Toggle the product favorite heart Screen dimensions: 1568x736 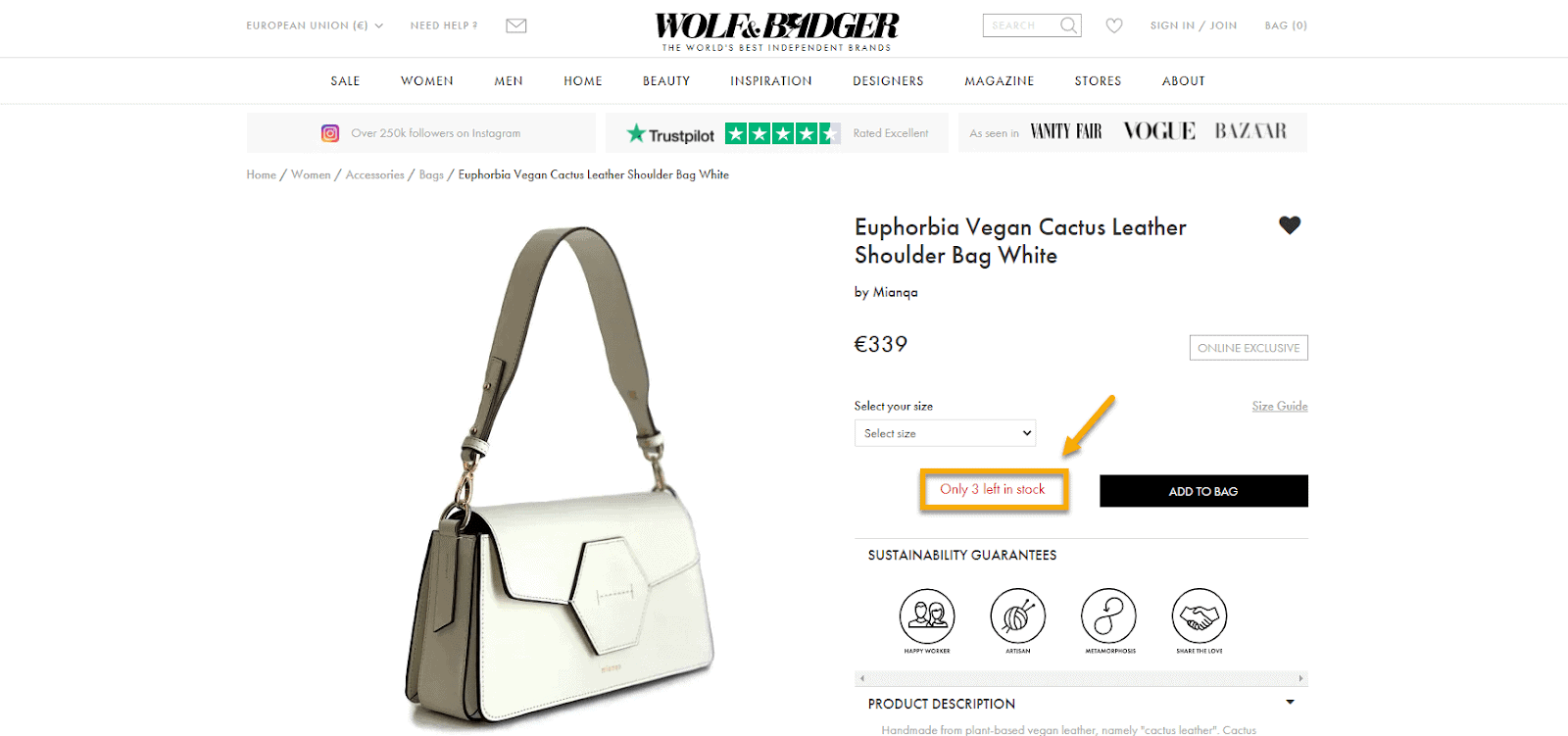(1290, 225)
